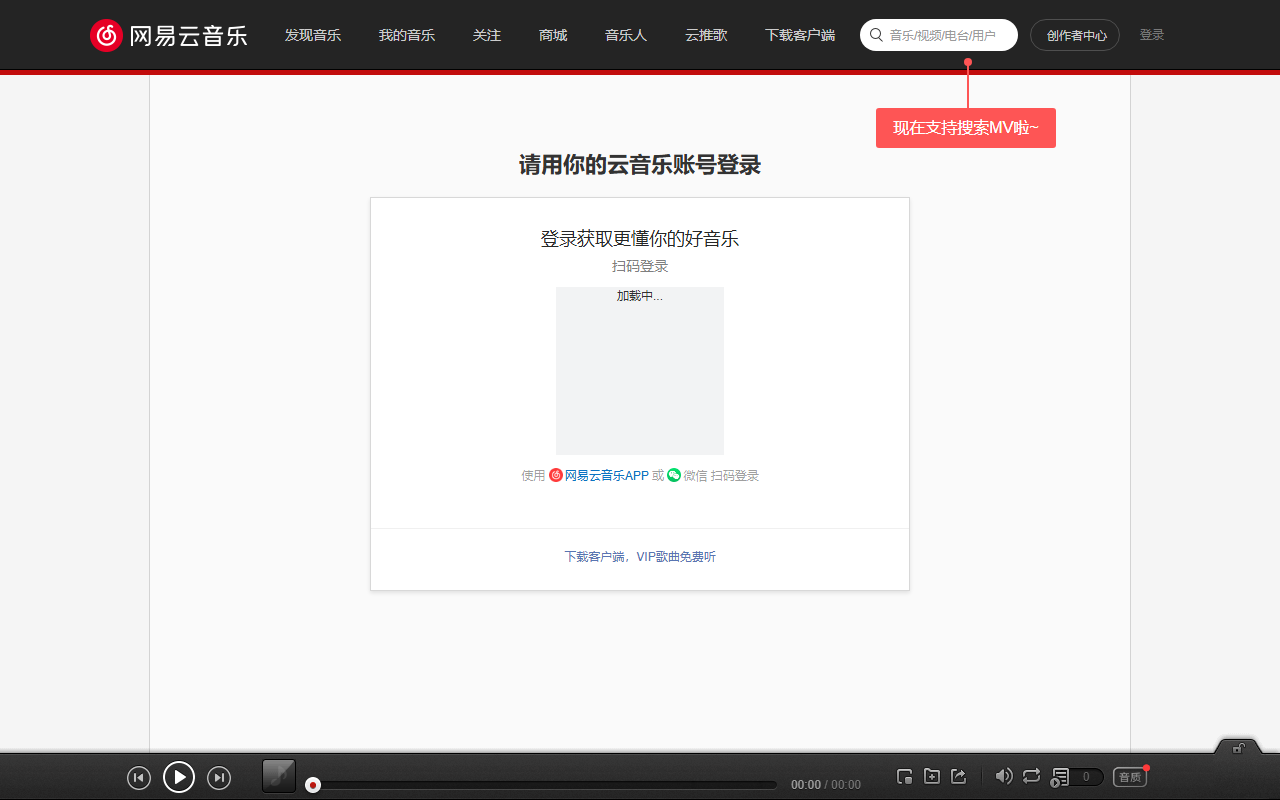Click the 扫码登录 text
1280x800 pixels.
point(640,266)
